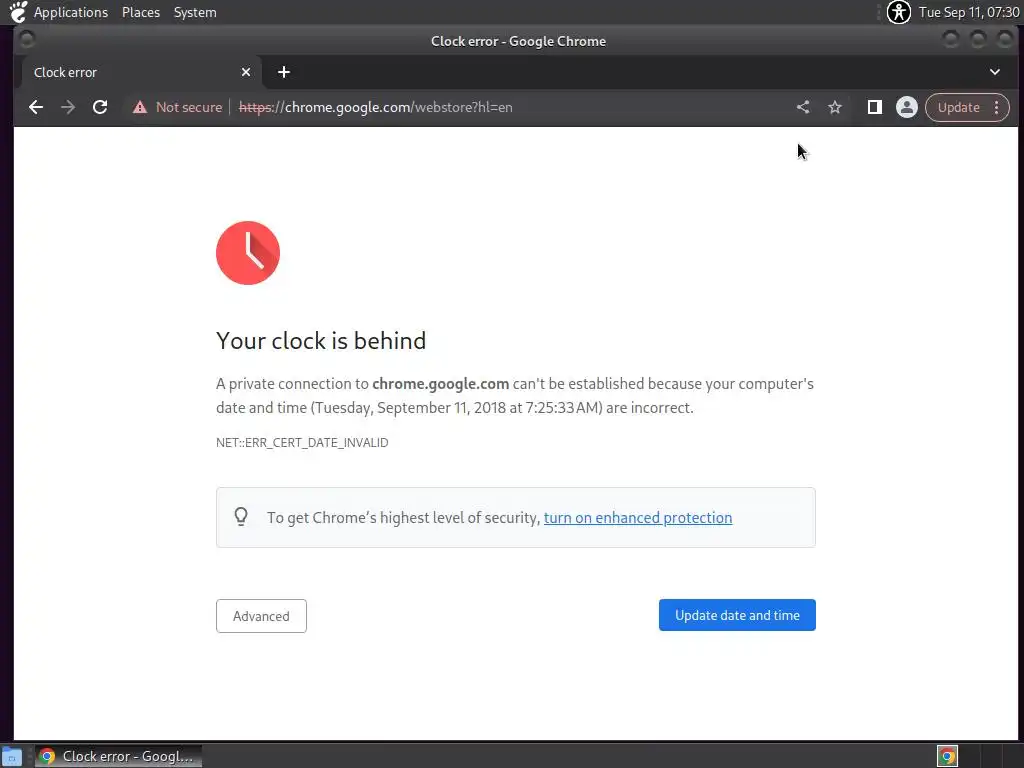Open the Applications menu
Viewport: 1024px width, 768px height.
(71, 12)
